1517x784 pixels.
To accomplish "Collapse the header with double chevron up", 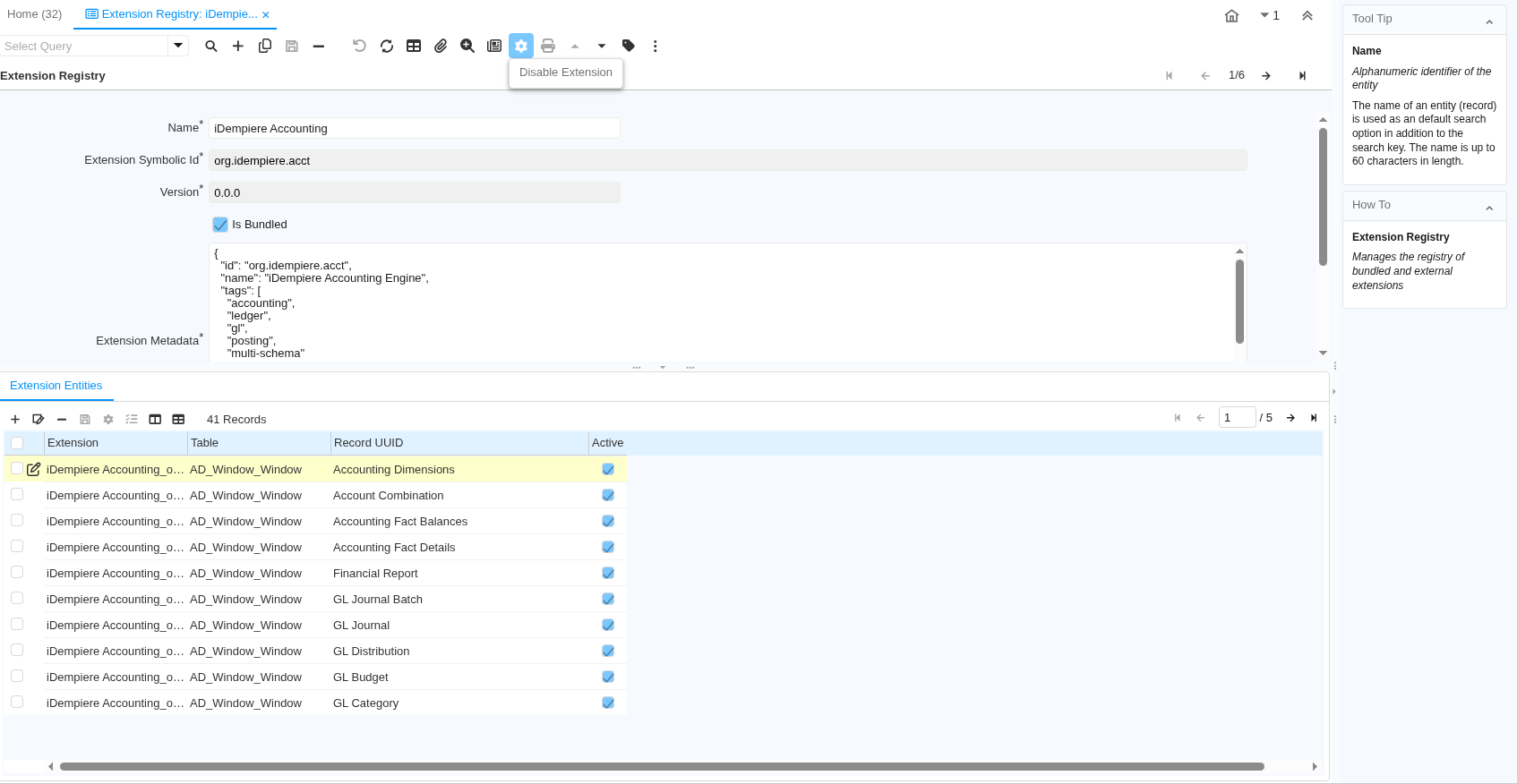I will [1307, 15].
